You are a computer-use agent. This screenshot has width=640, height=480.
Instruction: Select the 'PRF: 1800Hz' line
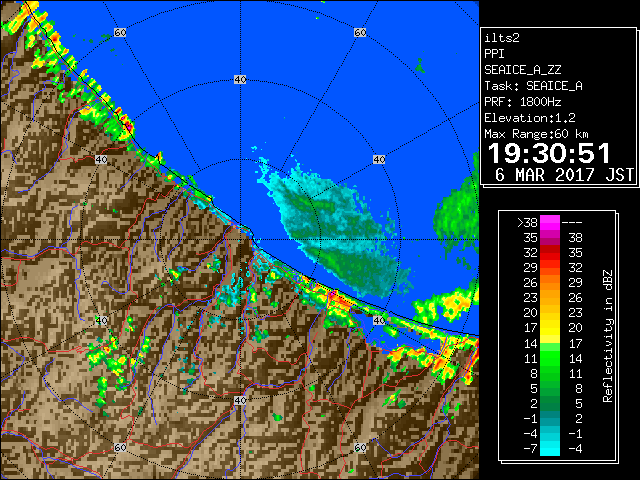click(x=522, y=102)
